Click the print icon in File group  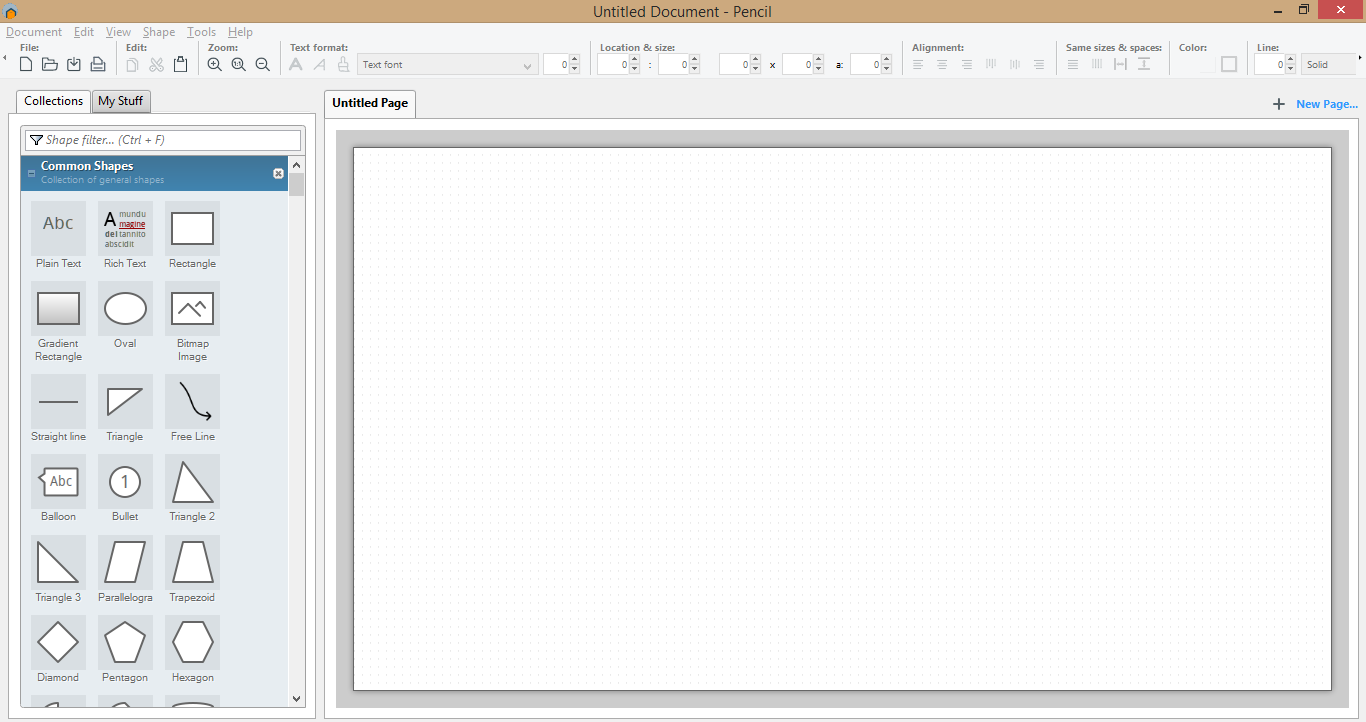(98, 65)
